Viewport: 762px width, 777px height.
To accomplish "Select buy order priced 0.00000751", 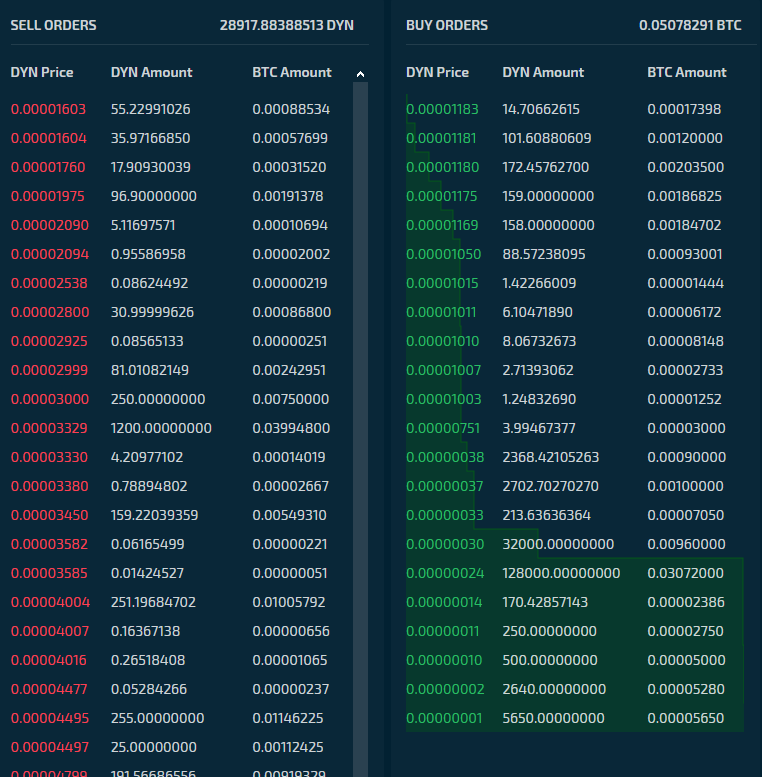I will (x=575, y=428).
